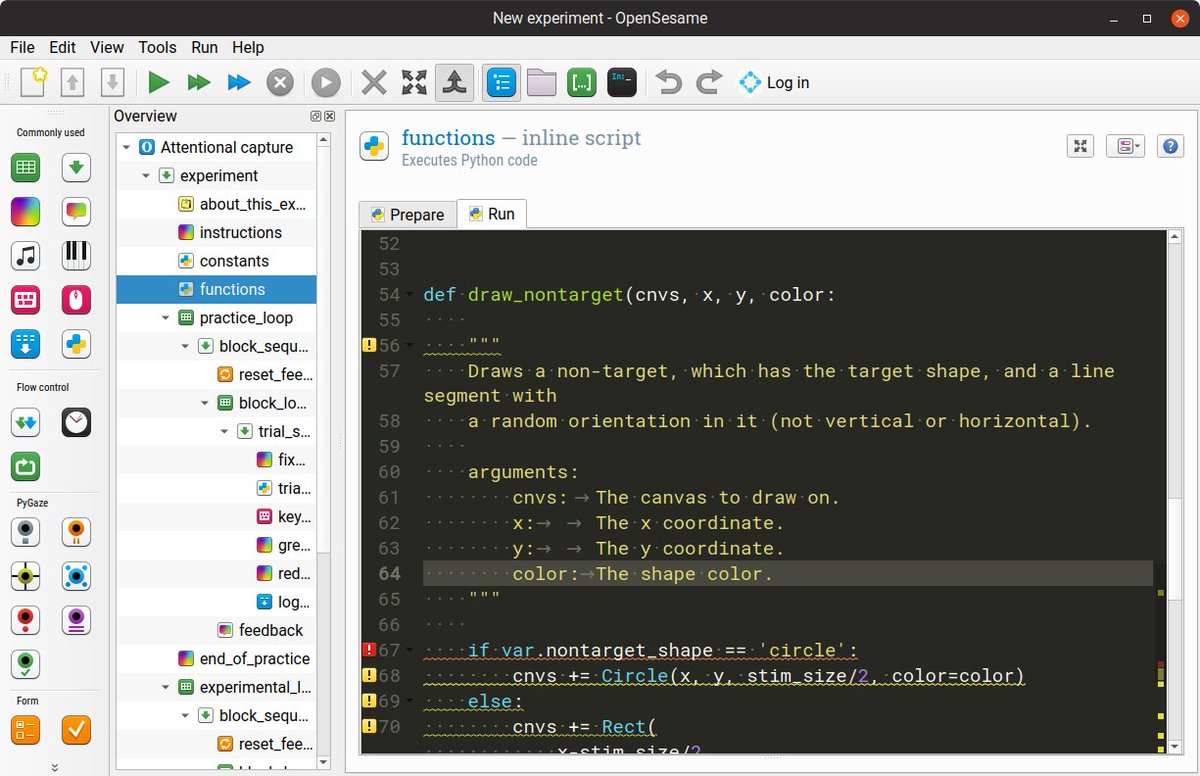
Task: Collapse the trial_s... node
Action: point(224,432)
